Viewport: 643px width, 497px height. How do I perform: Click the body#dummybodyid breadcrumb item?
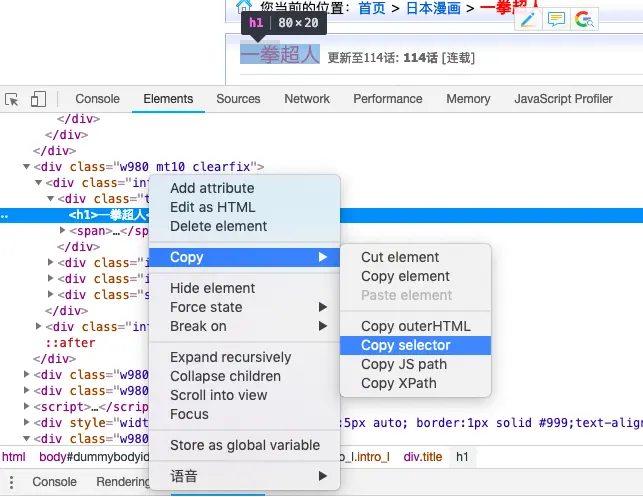[94, 457]
